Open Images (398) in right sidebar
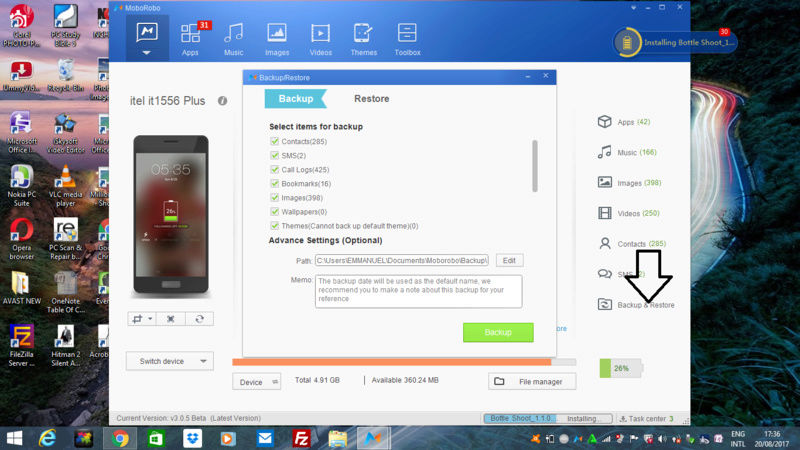800x450 pixels. pos(629,183)
